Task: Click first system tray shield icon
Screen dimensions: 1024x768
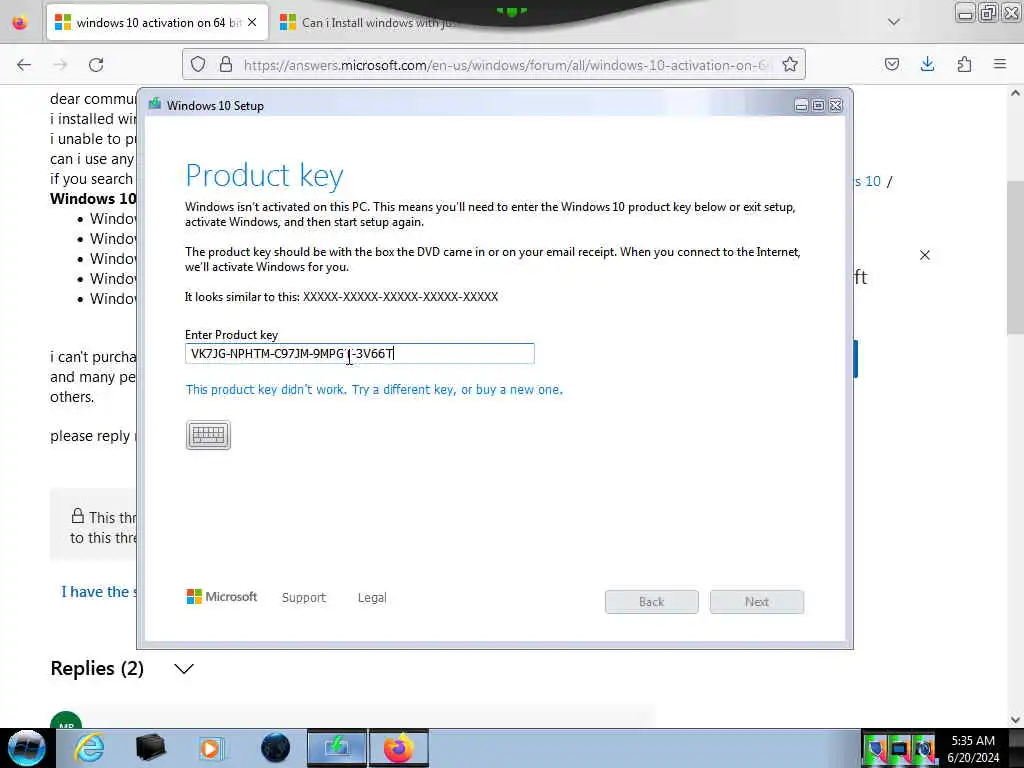Action: pyautogui.click(x=876, y=748)
